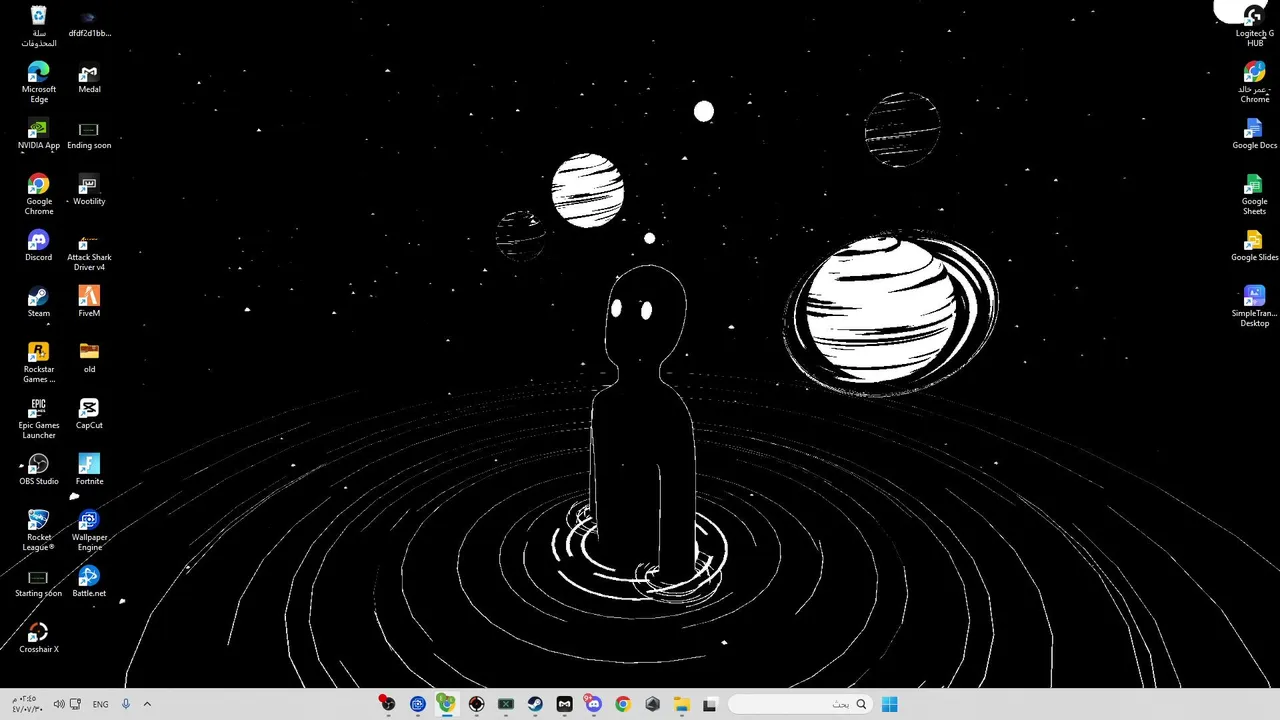Screen dimensions: 1280x720
Task: Open plain Google Chrome taskbar icon
Action: click(623, 704)
